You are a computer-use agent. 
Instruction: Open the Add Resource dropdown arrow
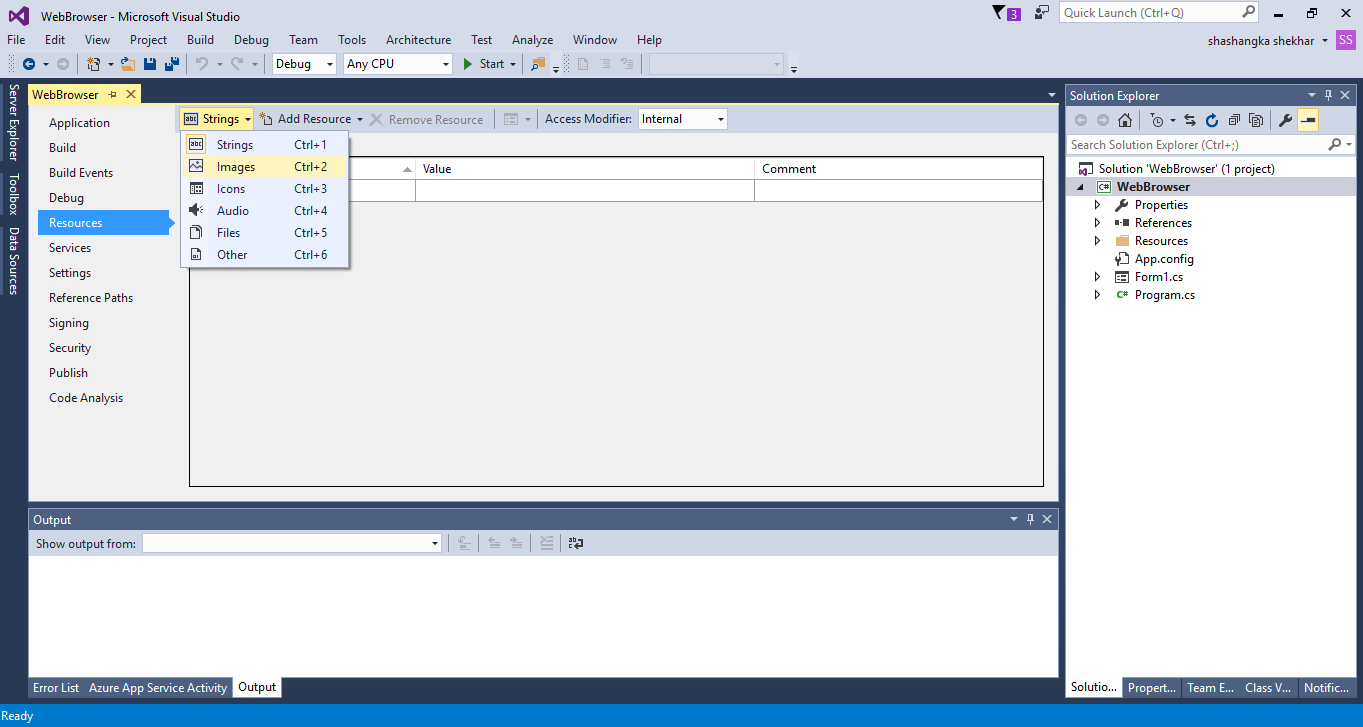(360, 119)
